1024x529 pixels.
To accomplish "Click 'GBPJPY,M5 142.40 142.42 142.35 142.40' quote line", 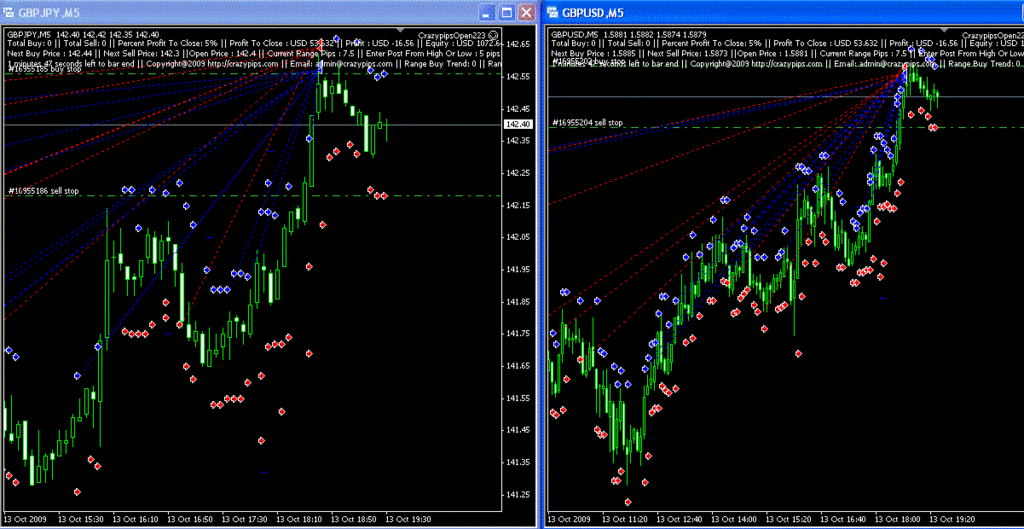I will (x=83, y=35).
